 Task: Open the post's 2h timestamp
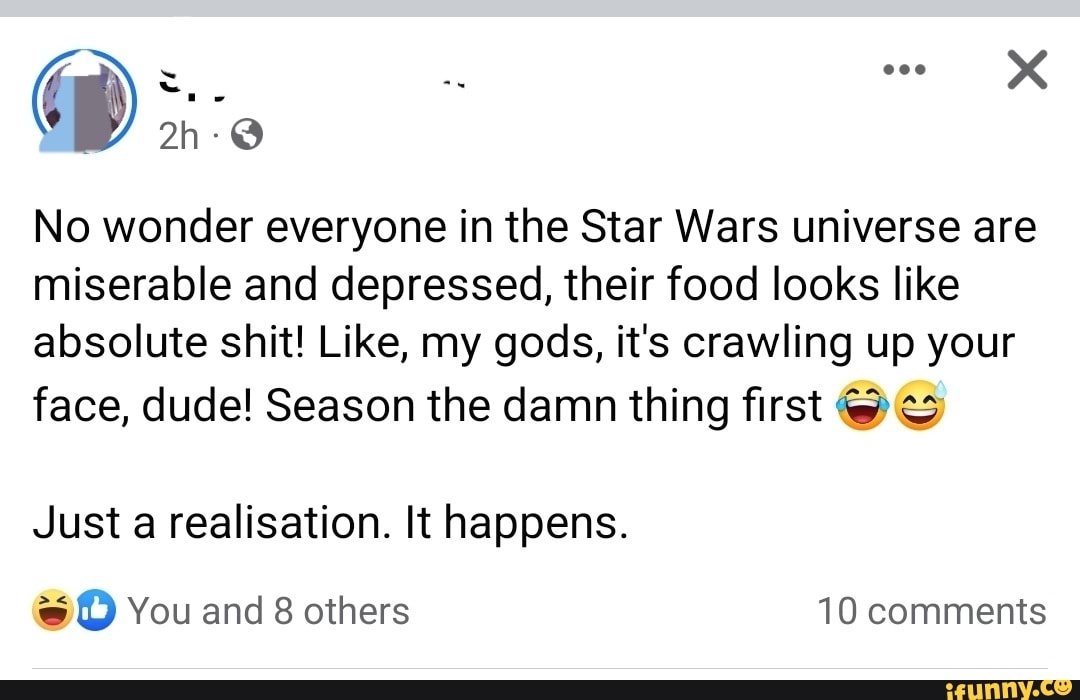pos(179,136)
